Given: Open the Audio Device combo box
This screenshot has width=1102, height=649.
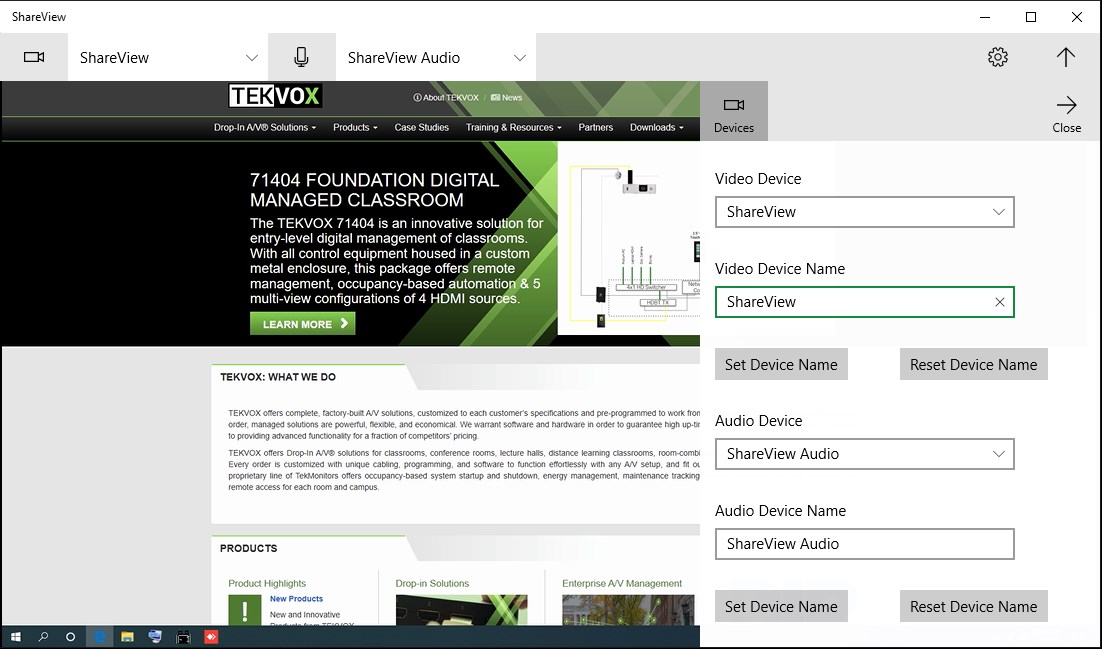Looking at the screenshot, I should pyautogui.click(x=864, y=454).
